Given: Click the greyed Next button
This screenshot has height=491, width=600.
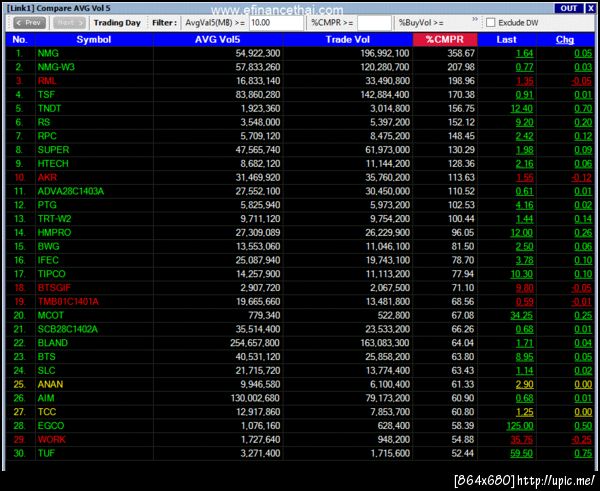Looking at the screenshot, I should click(69, 23).
